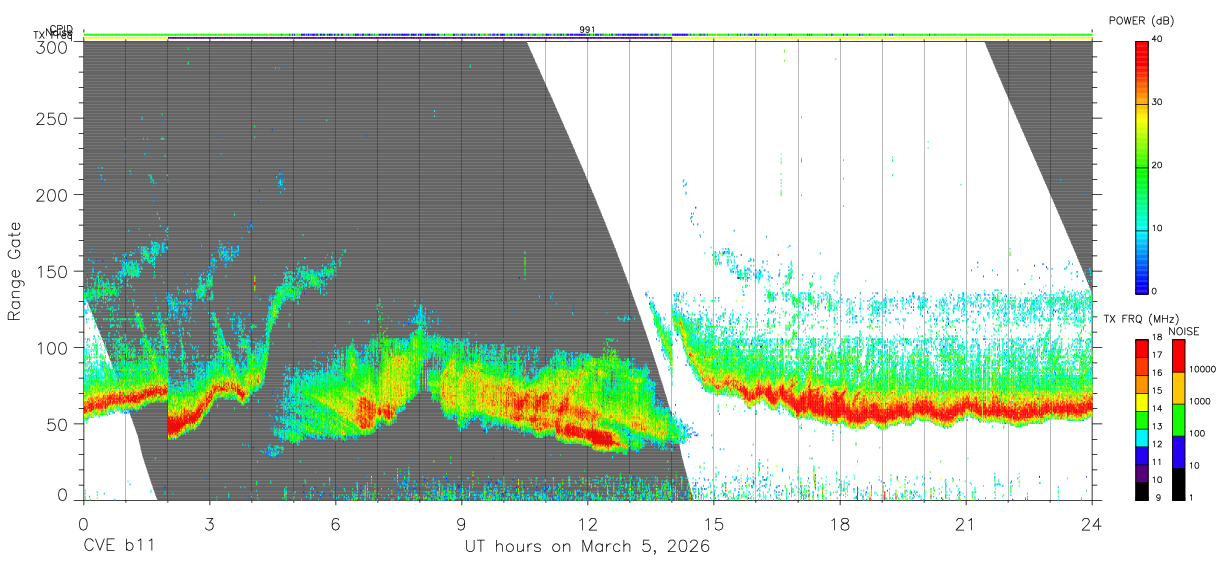The width and height of the screenshot is (1228, 567).
Task: Pick the green middle of the POWER colorbar
Action: (1142, 166)
